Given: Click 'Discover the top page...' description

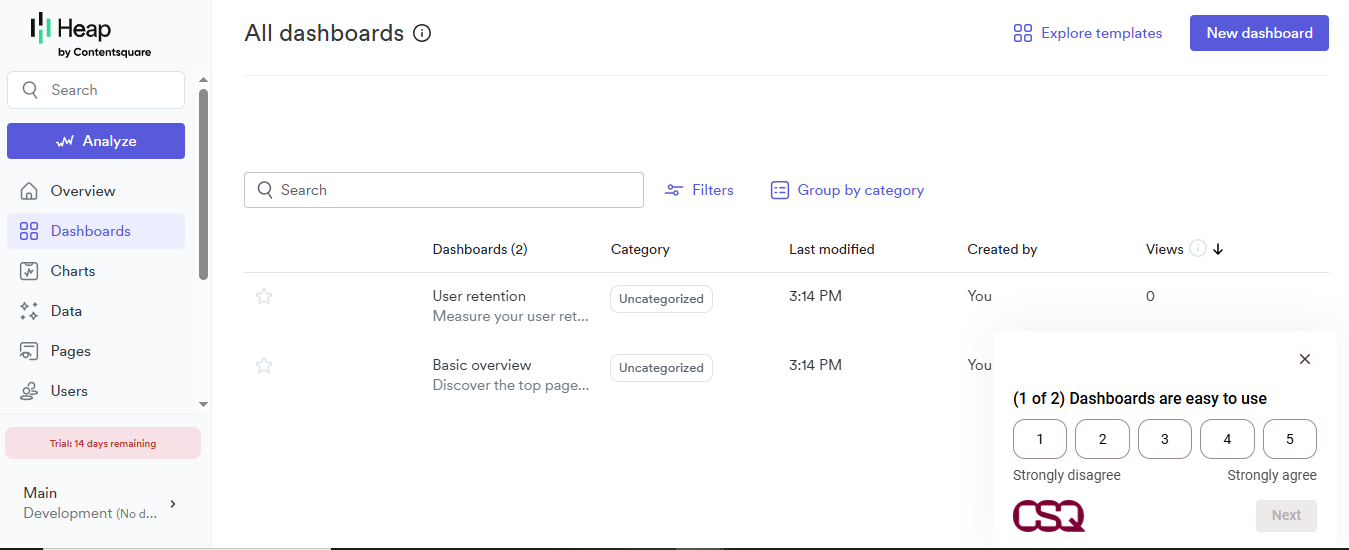Looking at the screenshot, I should (x=511, y=385).
